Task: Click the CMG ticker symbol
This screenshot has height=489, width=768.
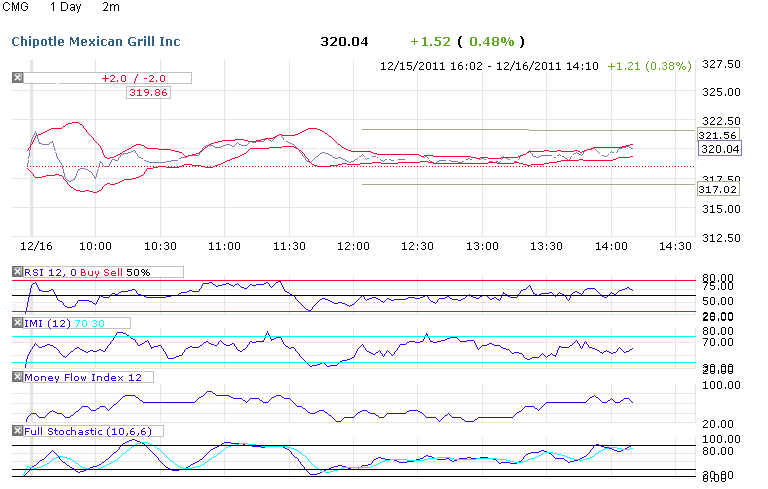Action: (16, 7)
